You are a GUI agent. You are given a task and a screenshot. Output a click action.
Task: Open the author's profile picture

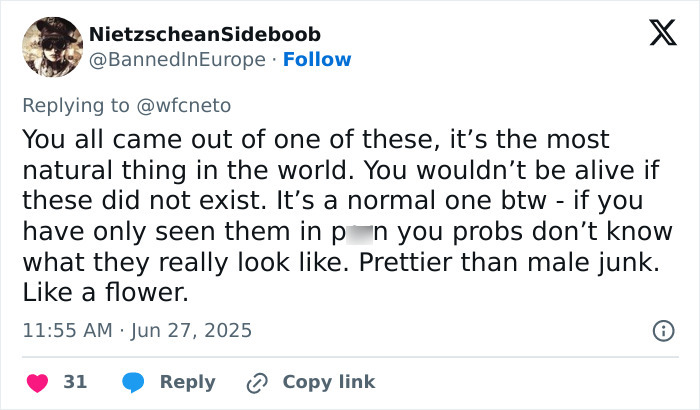pyautogui.click(x=52, y=46)
